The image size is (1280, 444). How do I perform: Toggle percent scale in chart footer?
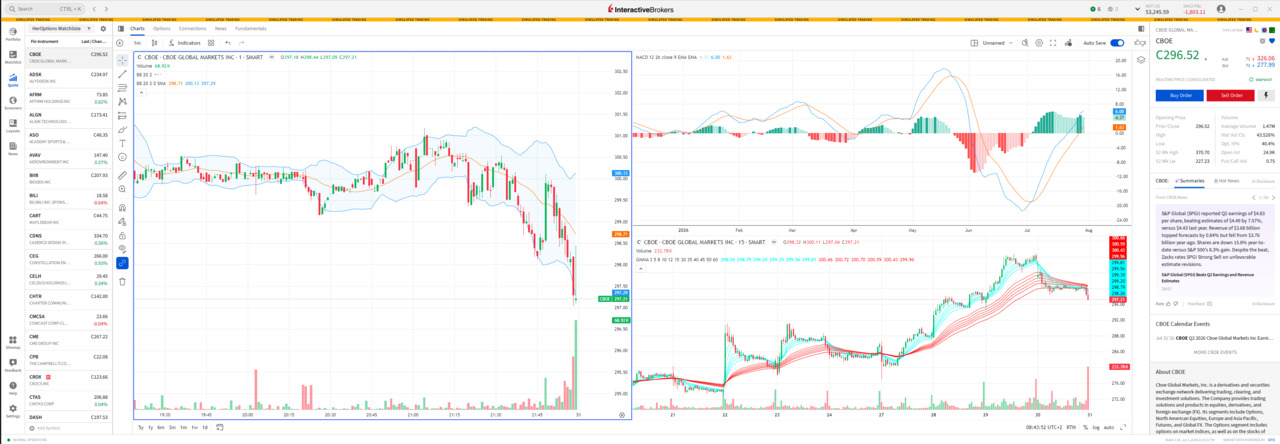coord(1086,428)
